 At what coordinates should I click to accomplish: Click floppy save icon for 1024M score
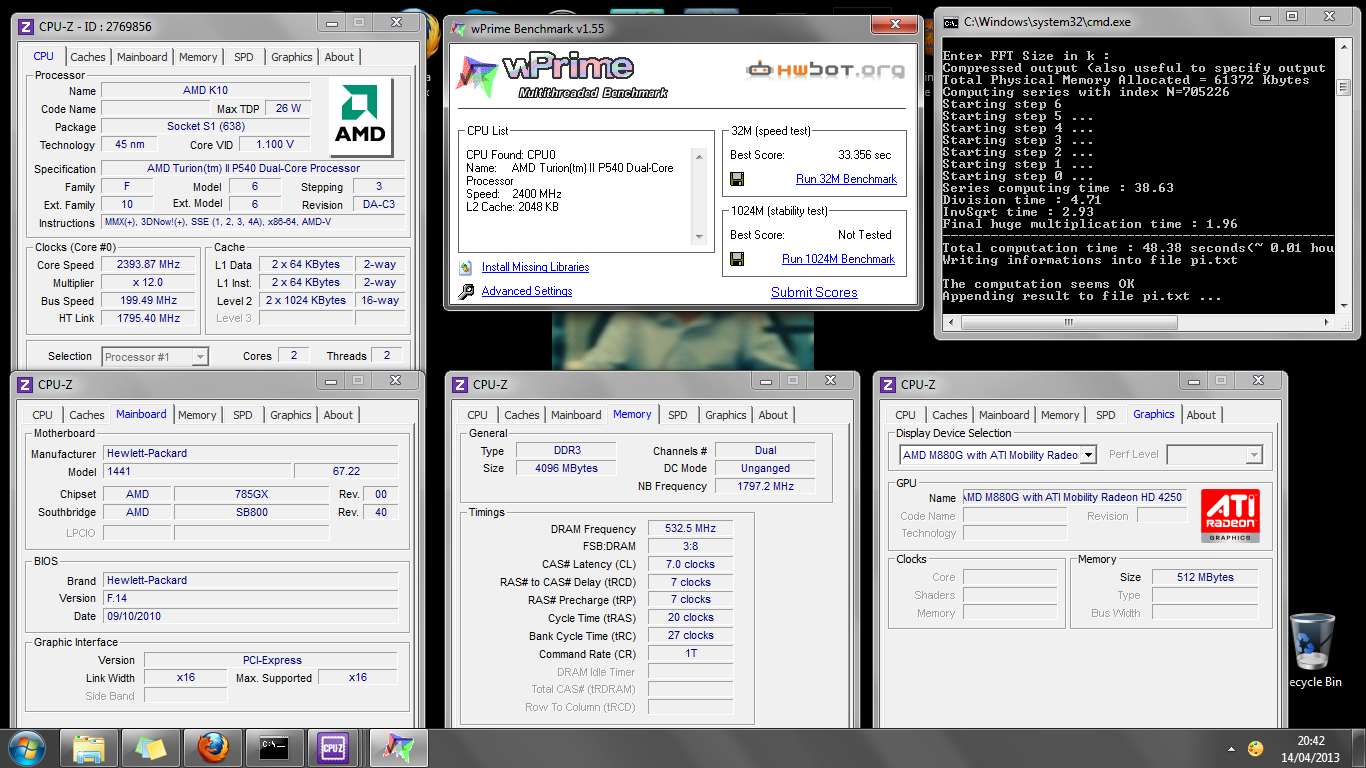pyautogui.click(x=737, y=259)
